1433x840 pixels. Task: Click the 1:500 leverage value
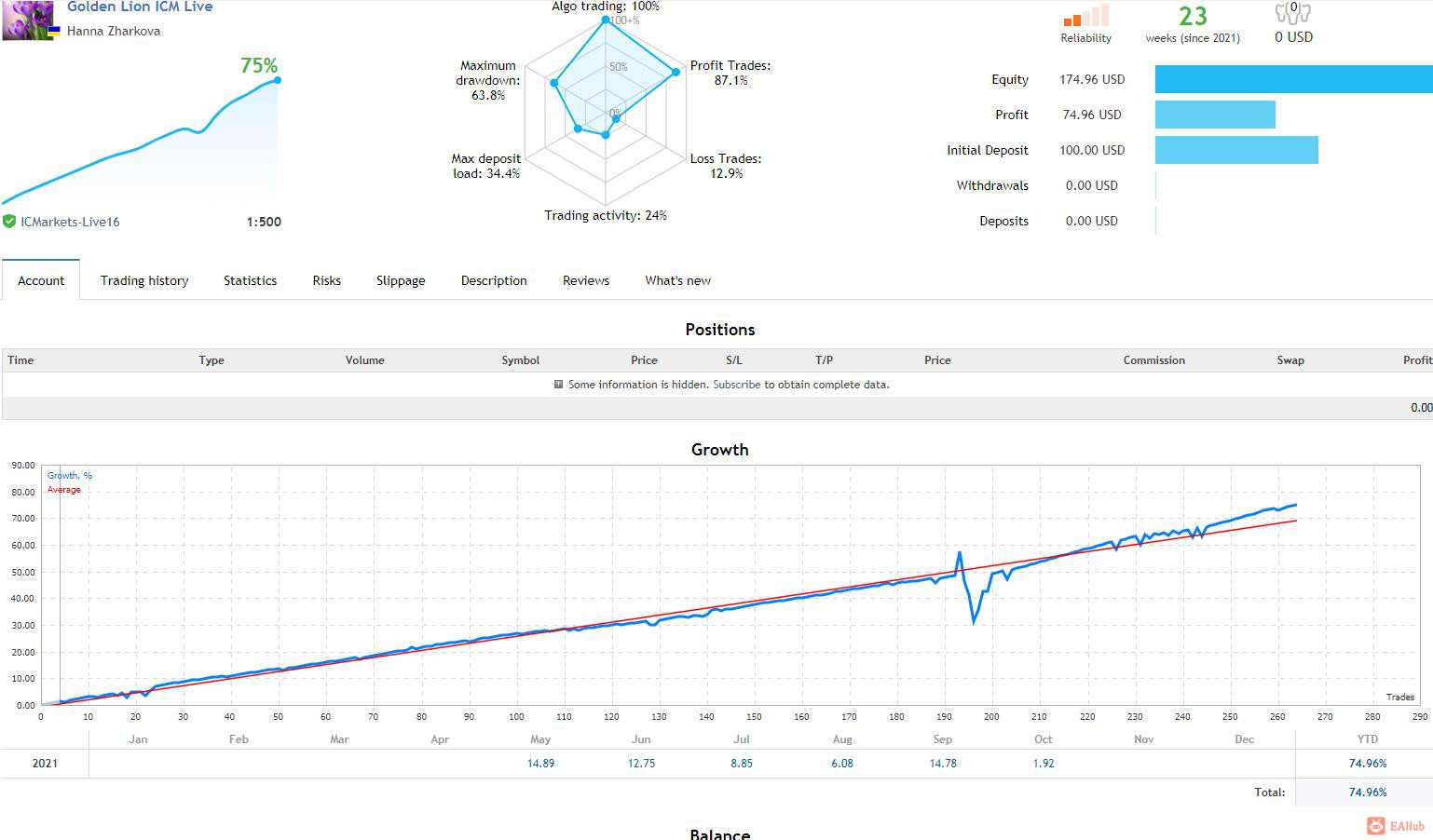click(264, 222)
